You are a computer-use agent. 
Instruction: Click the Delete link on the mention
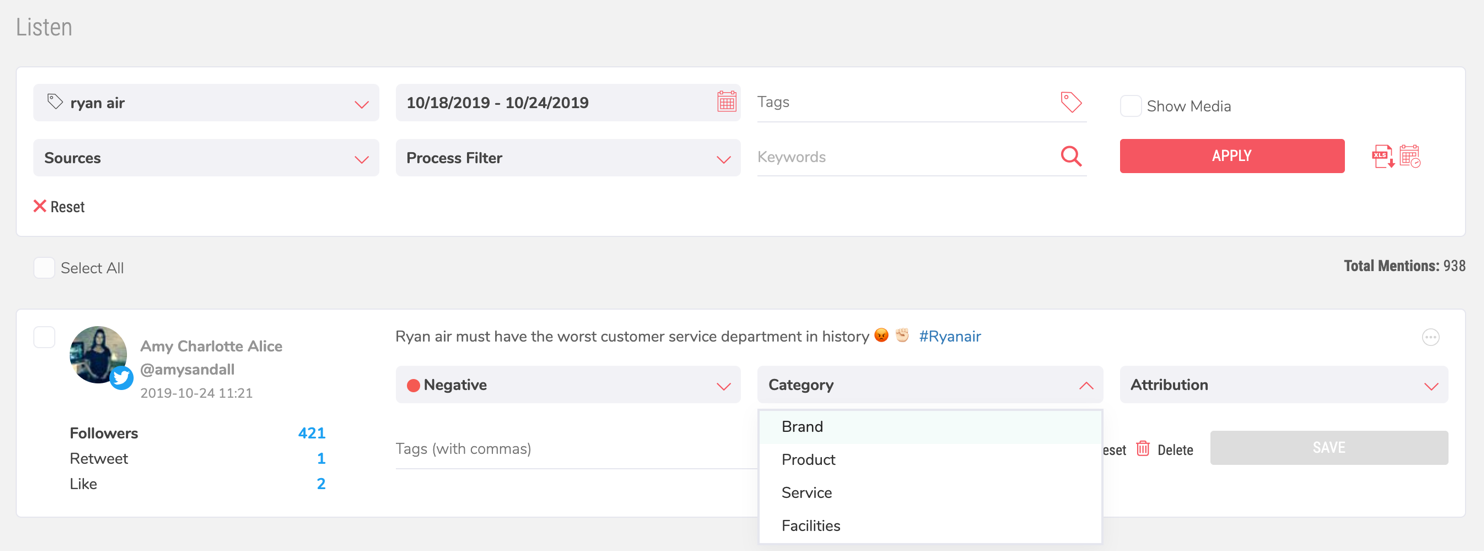click(1175, 450)
